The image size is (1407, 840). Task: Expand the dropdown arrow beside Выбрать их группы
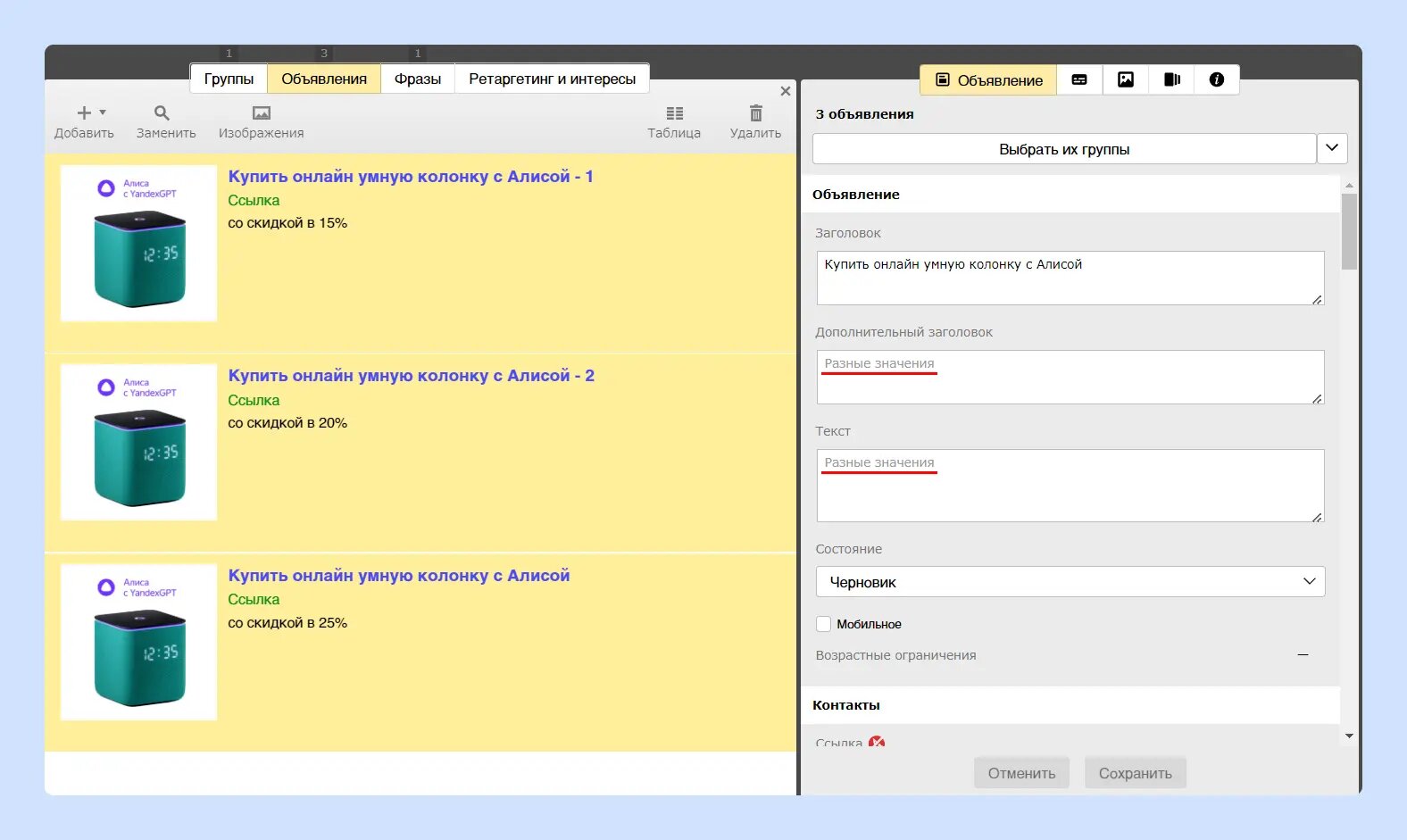1332,148
